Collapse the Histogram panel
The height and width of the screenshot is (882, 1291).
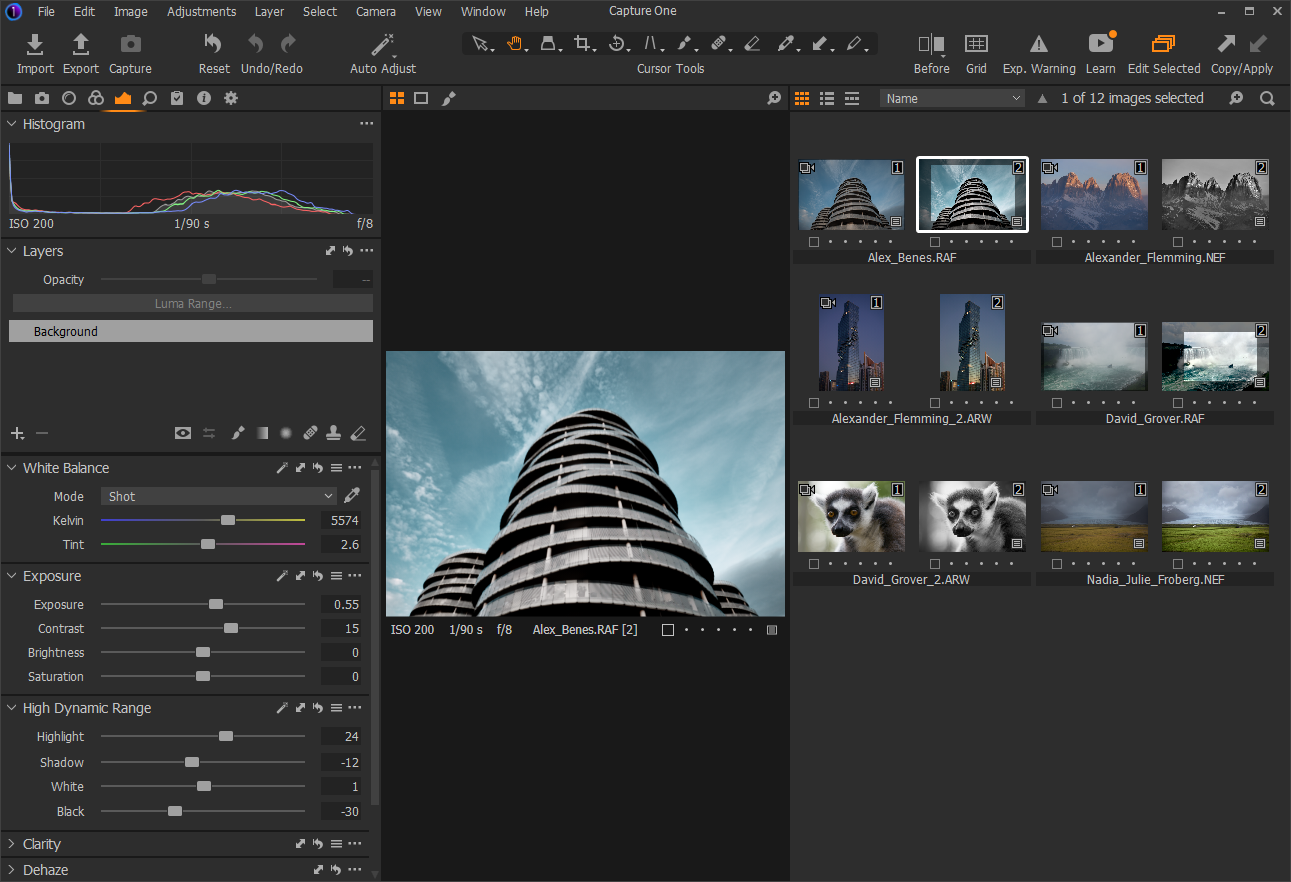(12, 124)
